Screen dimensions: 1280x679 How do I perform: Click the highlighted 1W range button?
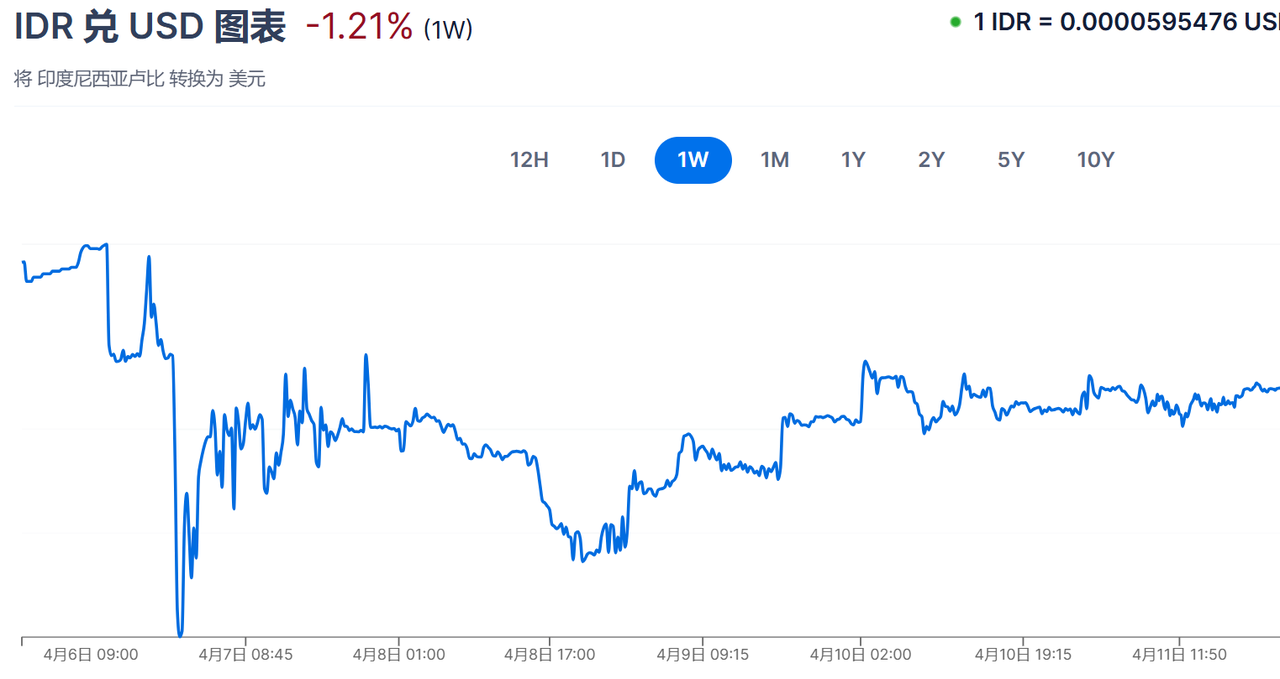tap(693, 160)
